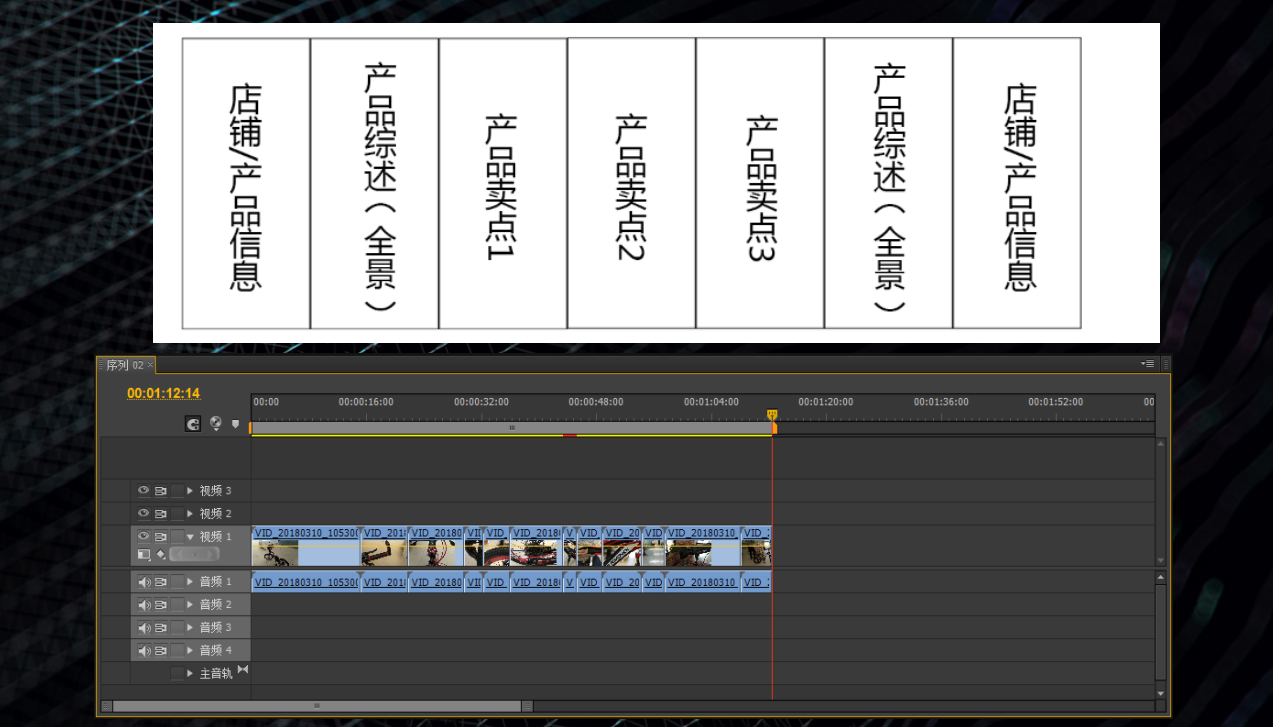Close the 序列 02 tab

click(x=151, y=365)
